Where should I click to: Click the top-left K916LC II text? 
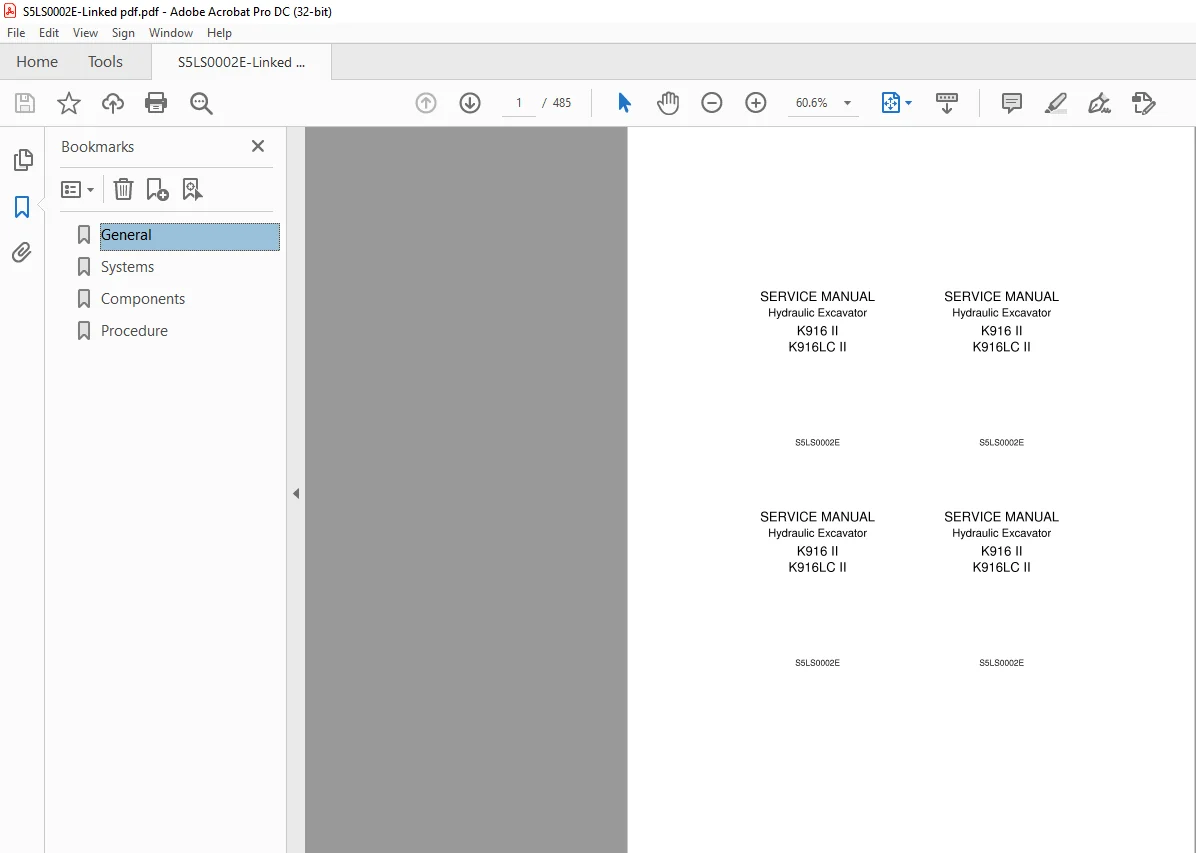(x=817, y=347)
